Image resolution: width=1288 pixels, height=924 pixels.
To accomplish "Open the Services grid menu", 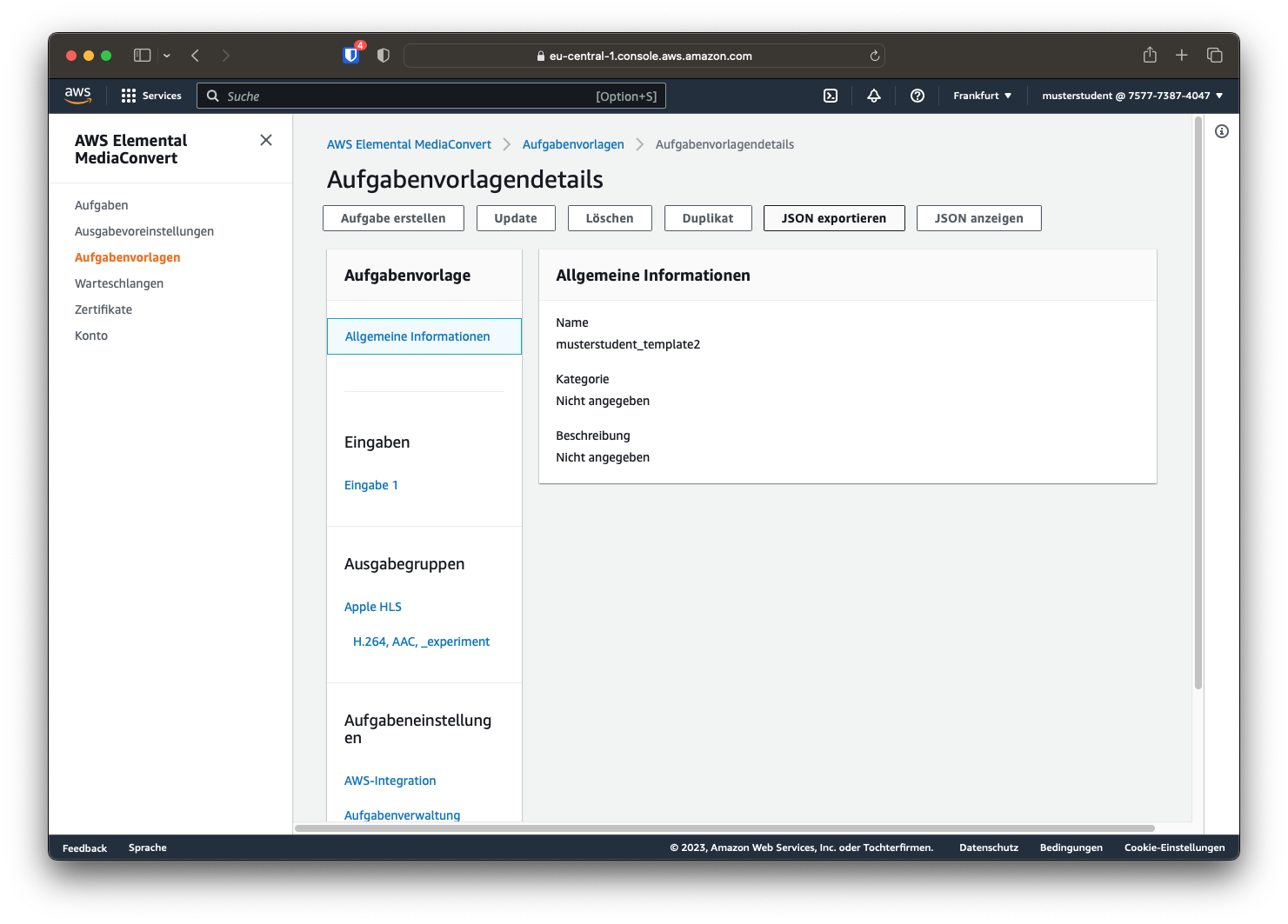I will point(151,96).
